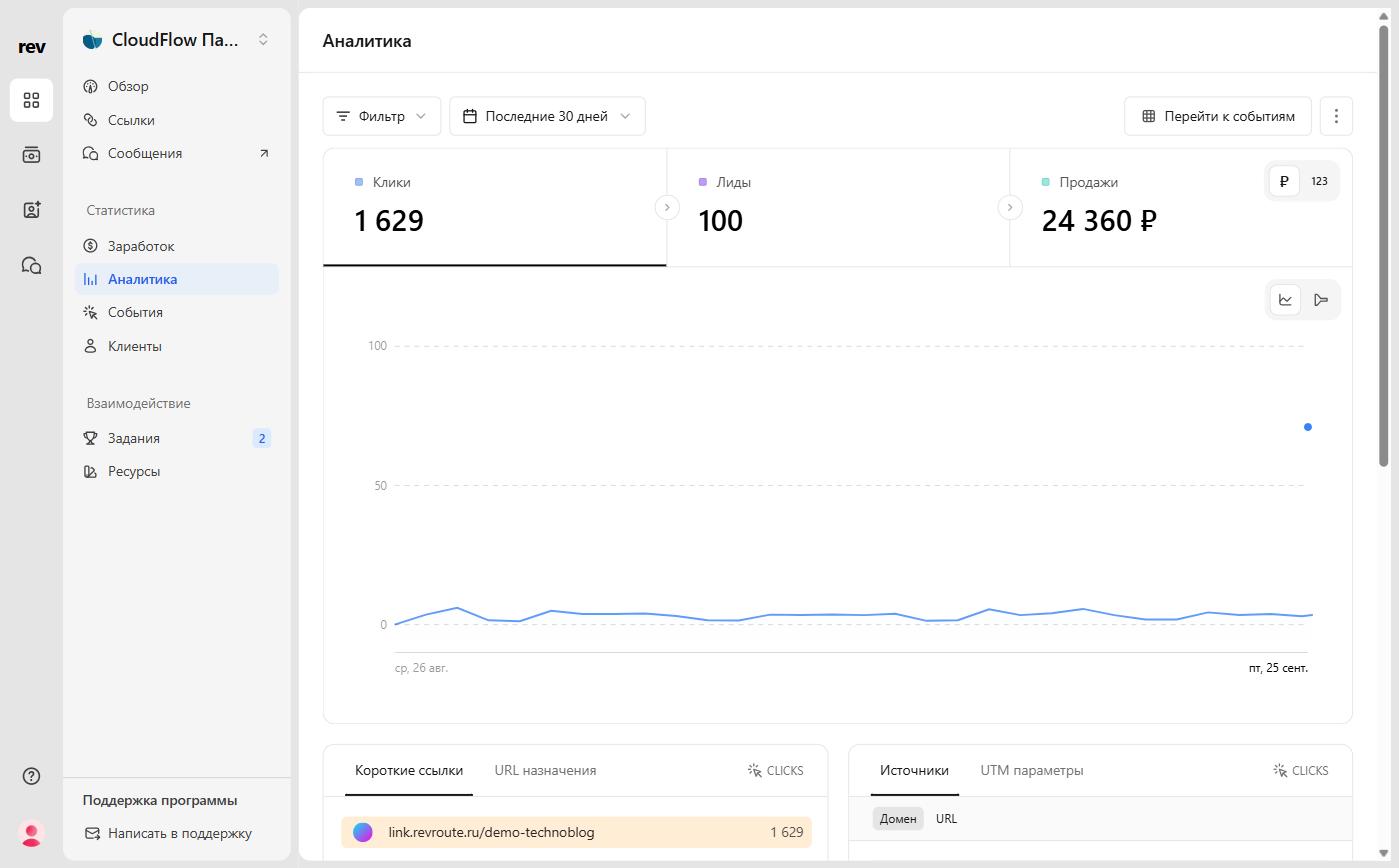Viewport: 1399px width, 868px height.
Task: Select the Лиды metric tab
Action: click(838, 207)
